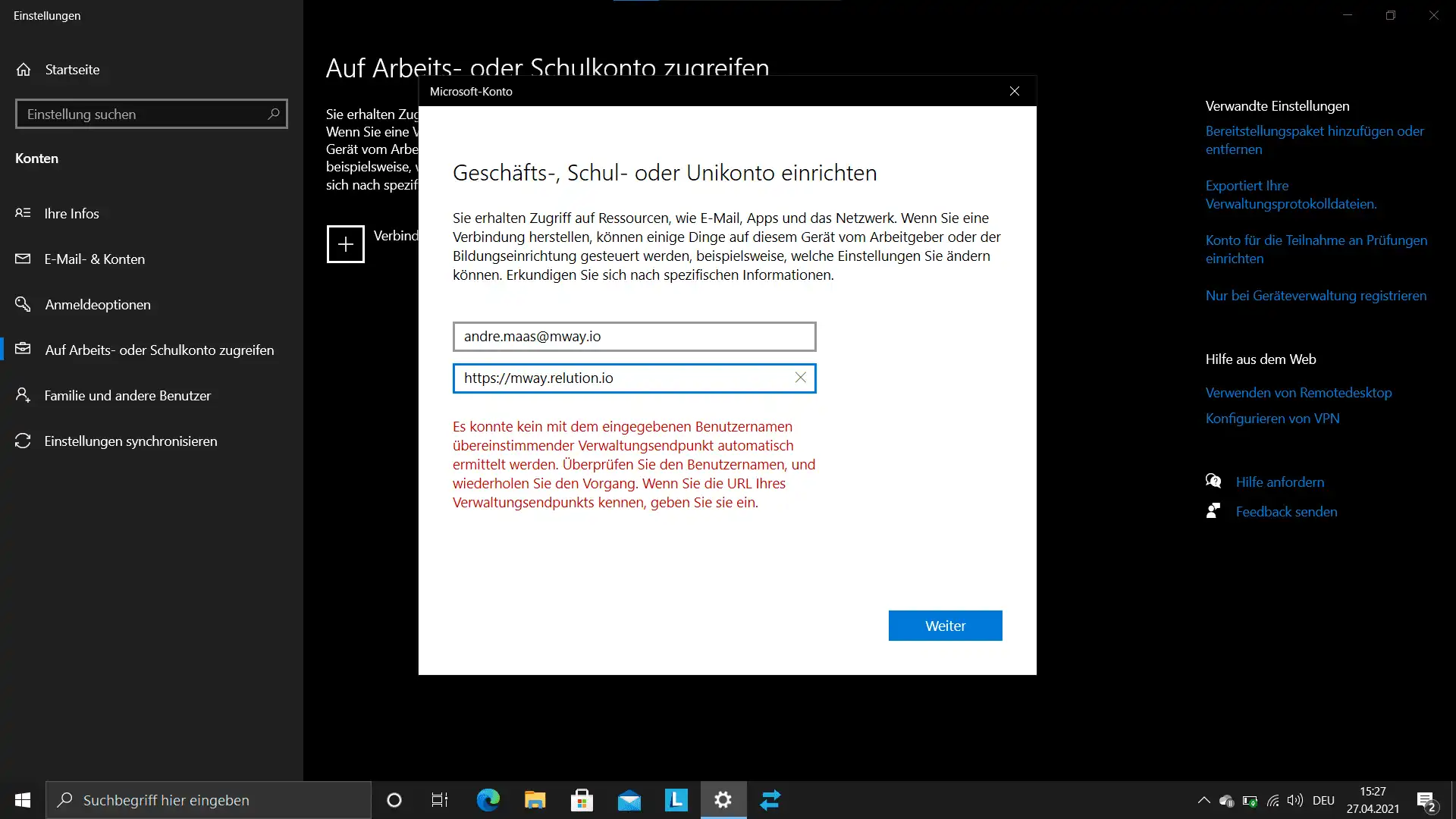Open Exportiert Ihre Verwaltungsprotokolldateien link
This screenshot has width=1456, height=819.
[x=1291, y=195]
